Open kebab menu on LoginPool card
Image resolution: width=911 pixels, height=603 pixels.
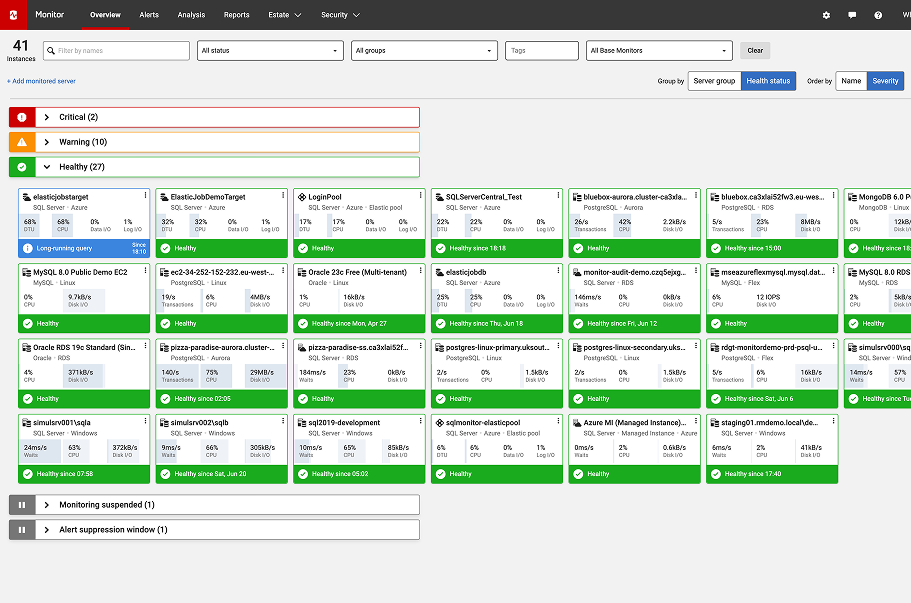tap(421, 196)
